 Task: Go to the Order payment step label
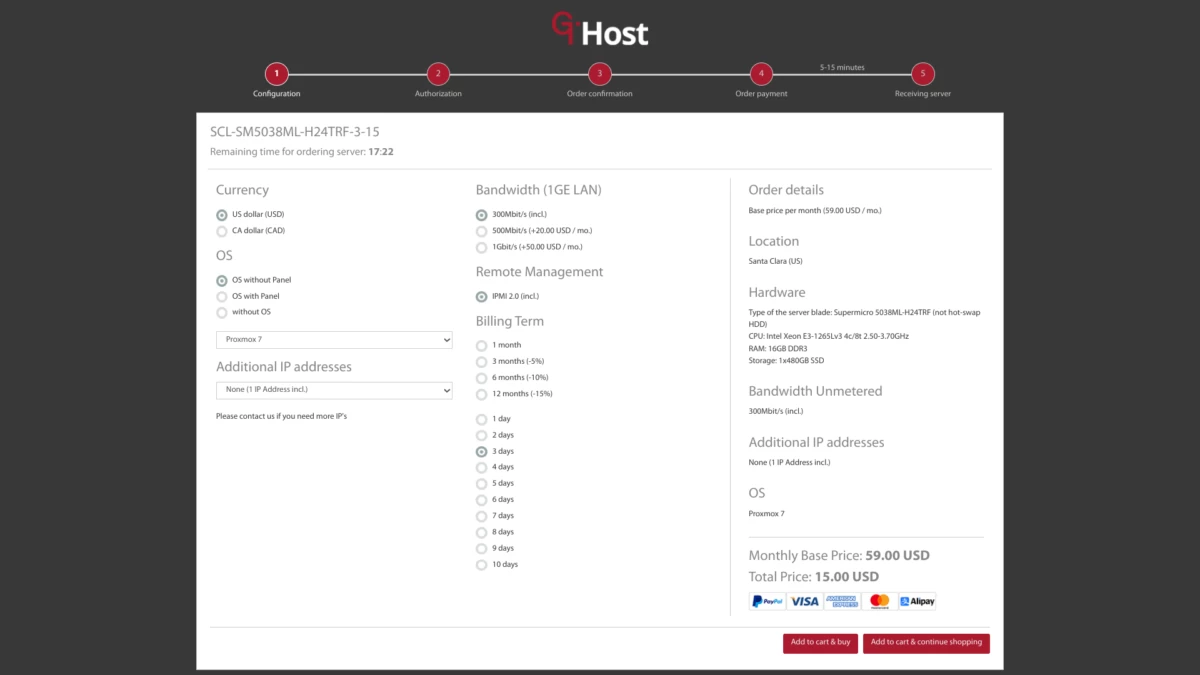pos(760,93)
